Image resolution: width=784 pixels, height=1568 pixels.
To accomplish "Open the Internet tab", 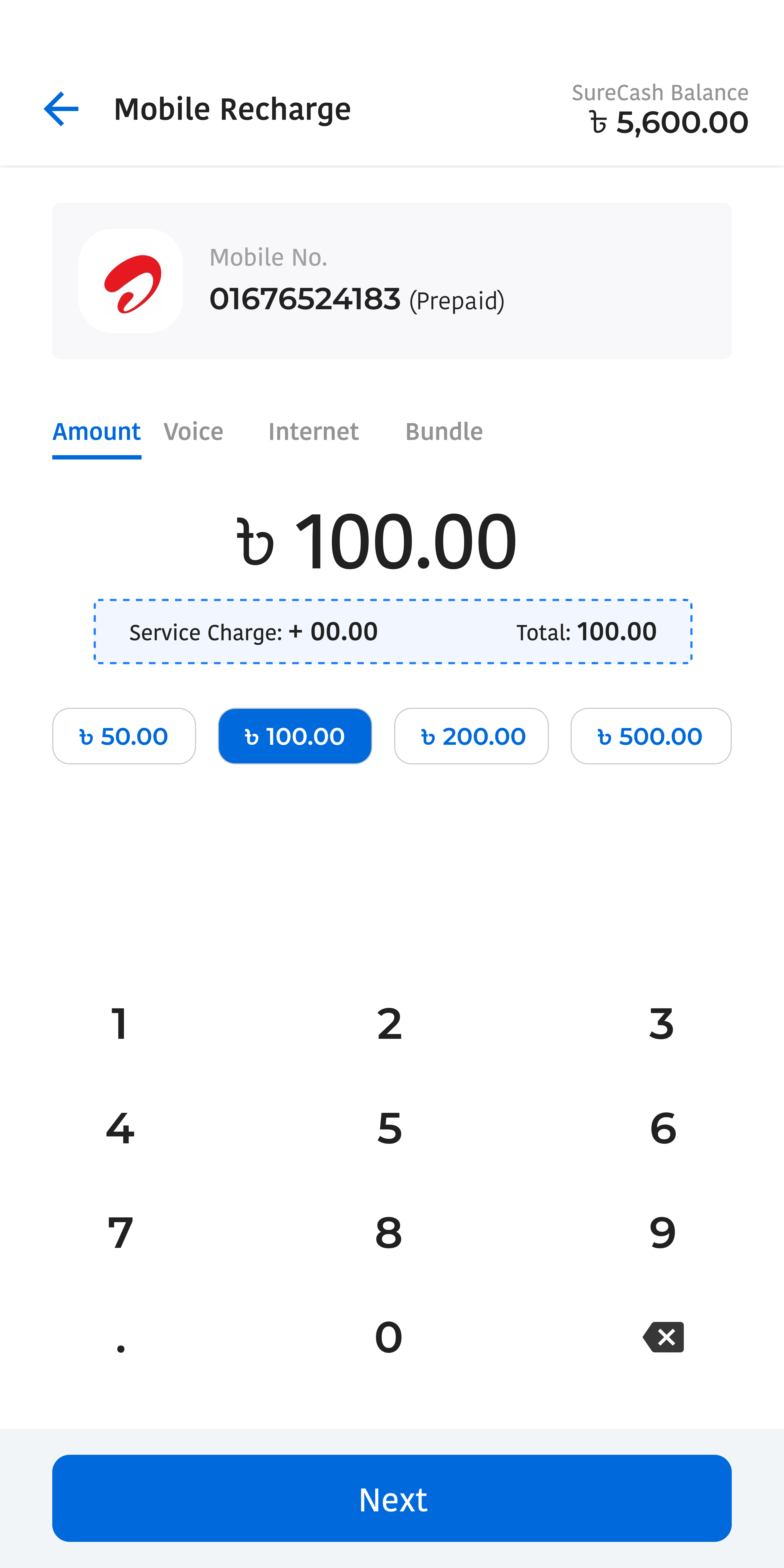I will pyautogui.click(x=313, y=432).
